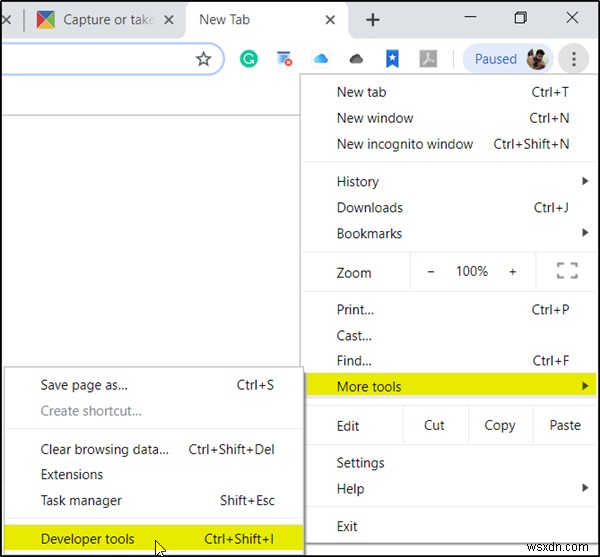The width and height of the screenshot is (600, 557).
Task: Expand the History submenu
Action: 450,181
